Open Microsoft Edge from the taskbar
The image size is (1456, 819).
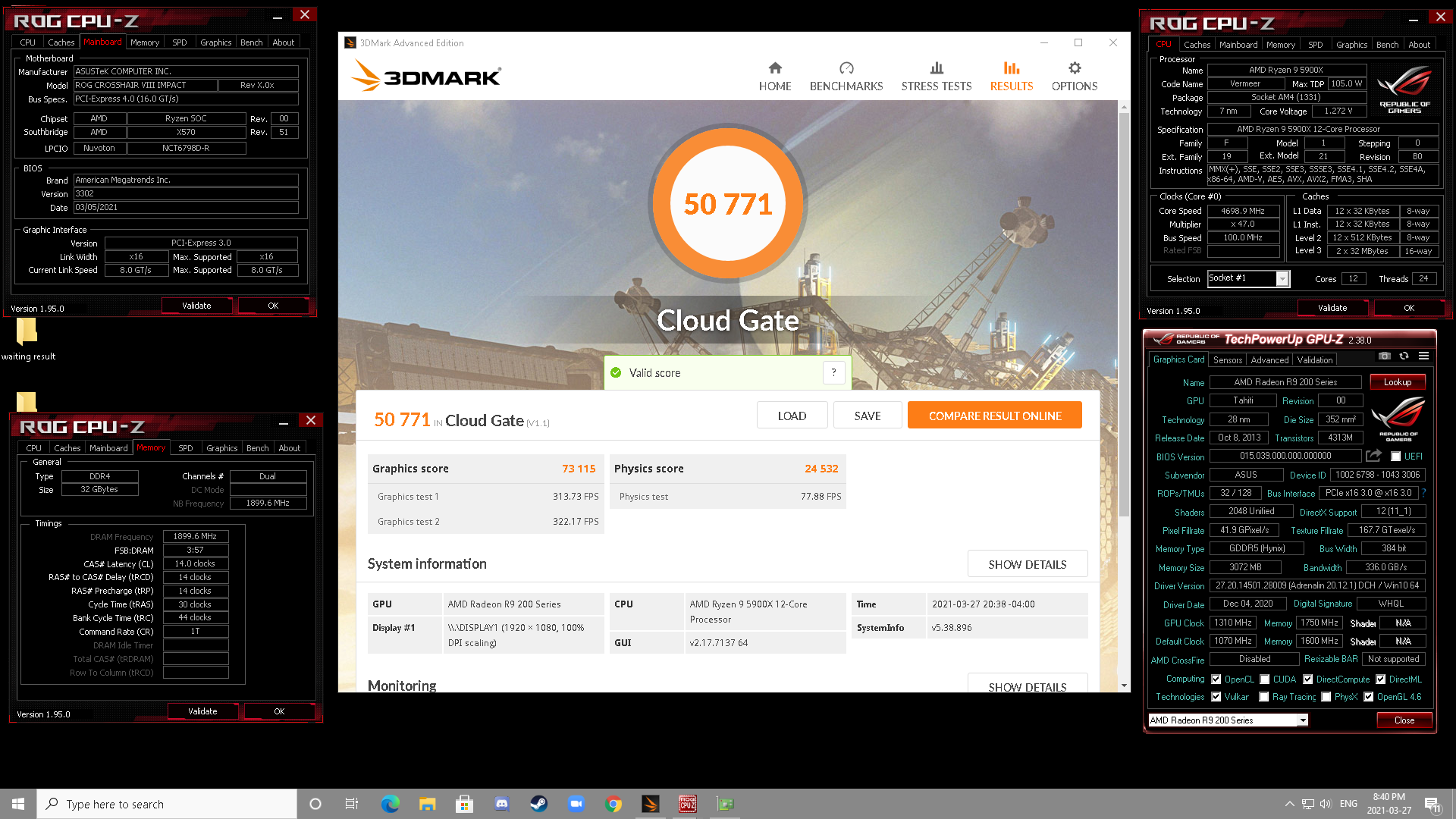tap(390, 804)
